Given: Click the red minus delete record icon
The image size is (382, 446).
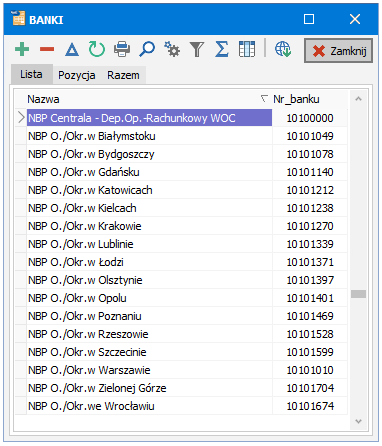Looking at the screenshot, I should [x=47, y=49].
